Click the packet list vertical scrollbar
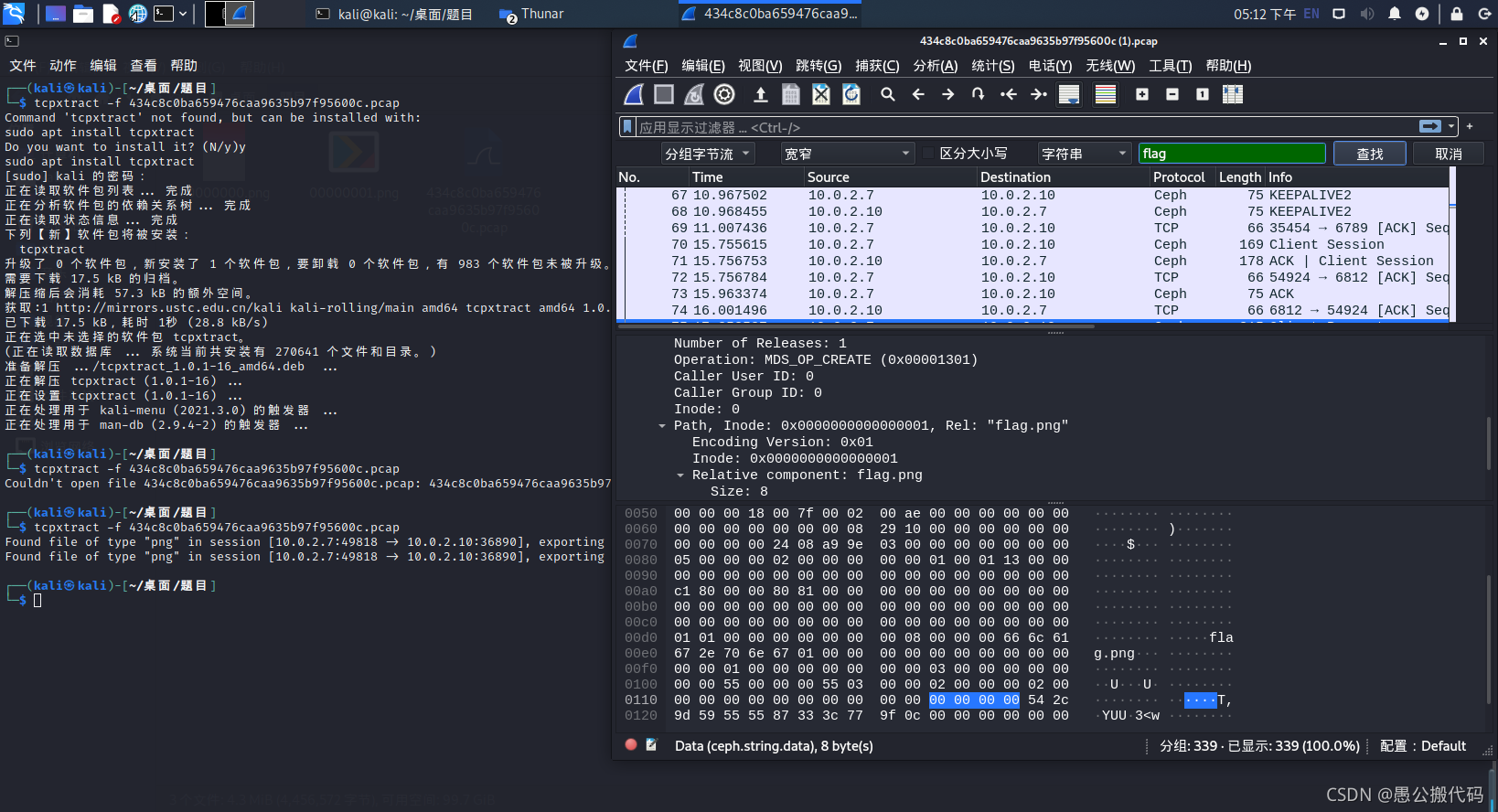1498x812 pixels. click(x=1452, y=243)
